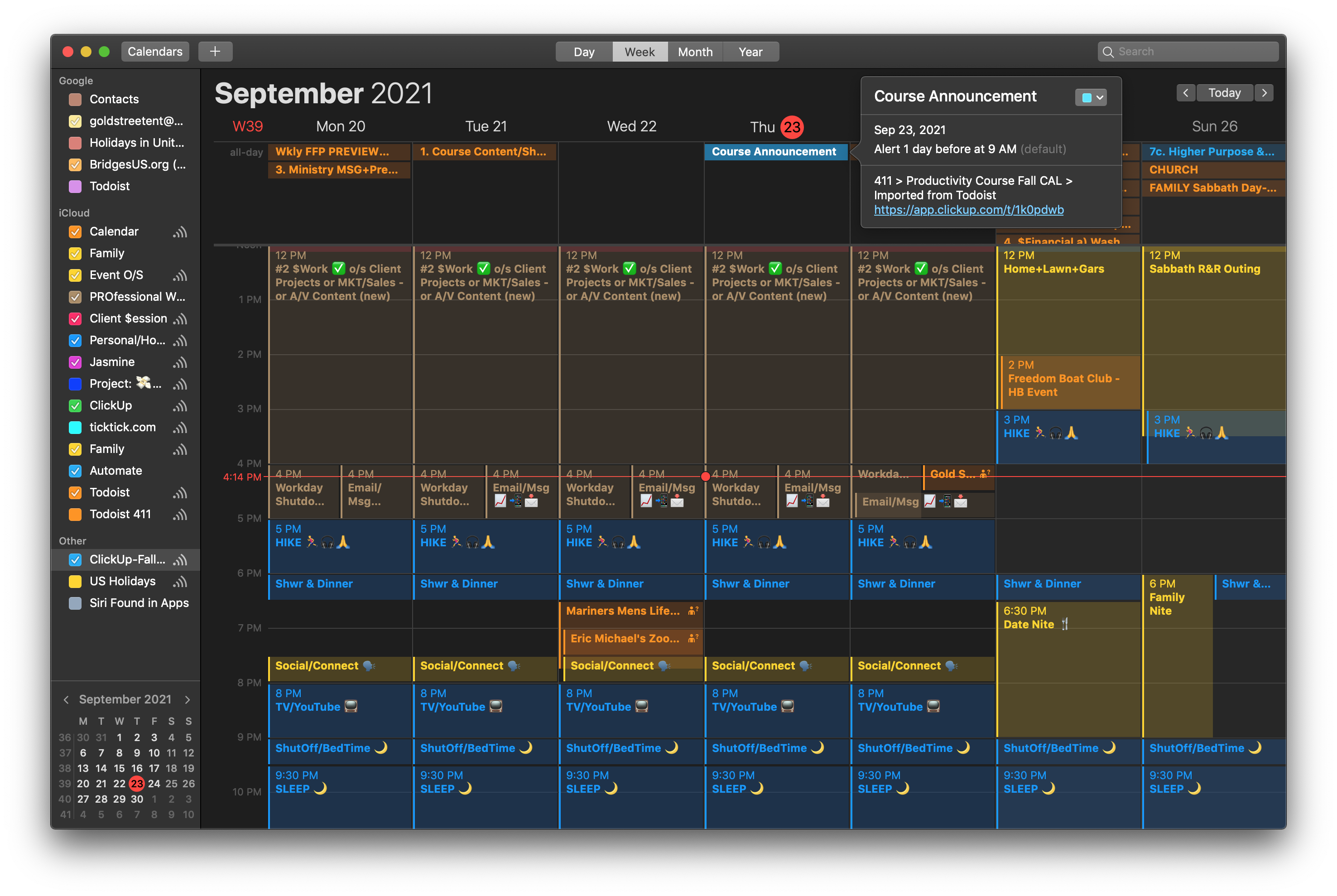Switch to Day view tab

[x=583, y=52]
